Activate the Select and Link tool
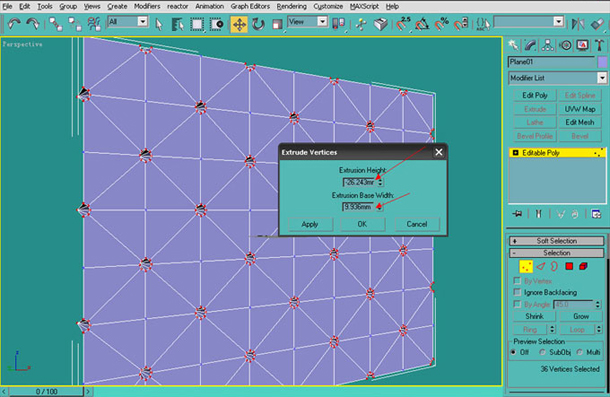This screenshot has width=610, height=397. click(x=56, y=24)
